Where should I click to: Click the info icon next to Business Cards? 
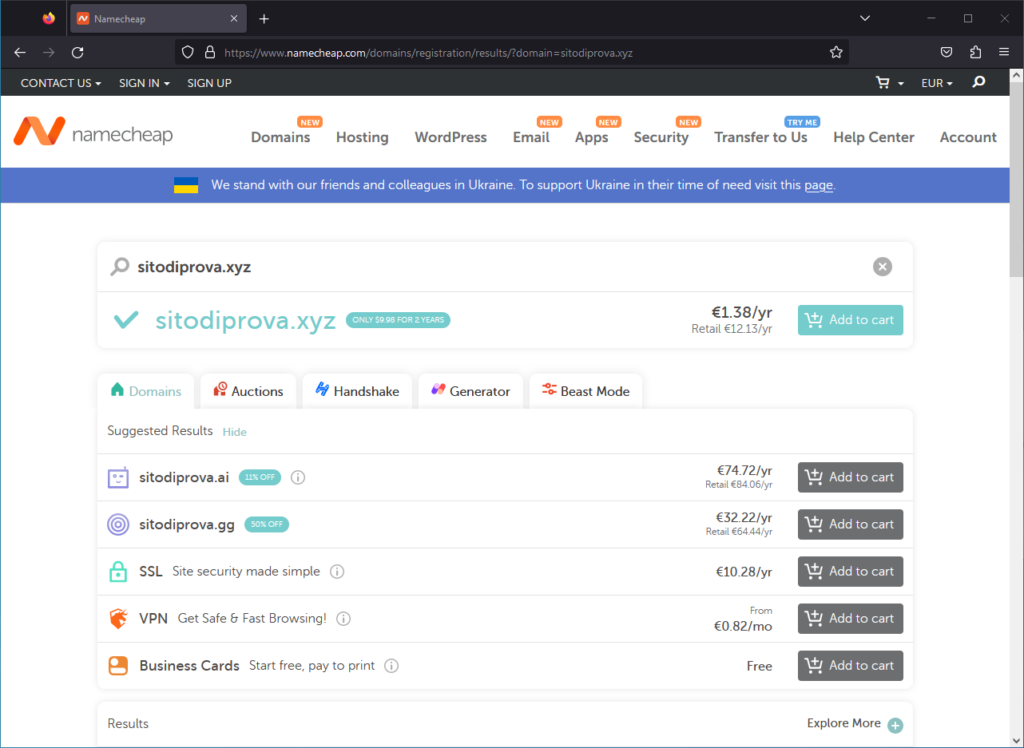click(391, 666)
